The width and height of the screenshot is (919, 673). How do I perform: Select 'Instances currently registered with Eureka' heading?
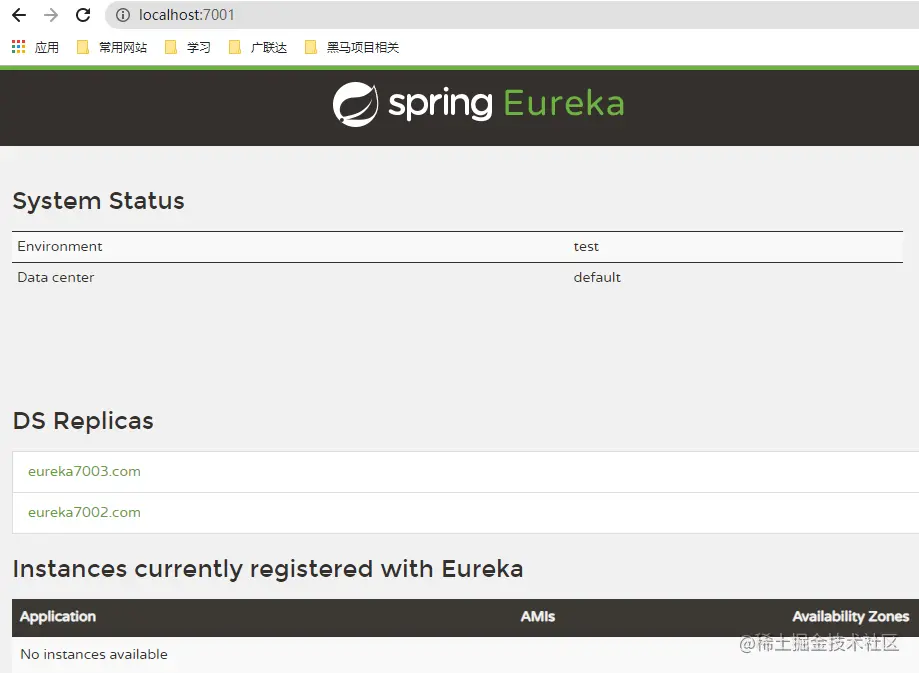[x=268, y=569]
